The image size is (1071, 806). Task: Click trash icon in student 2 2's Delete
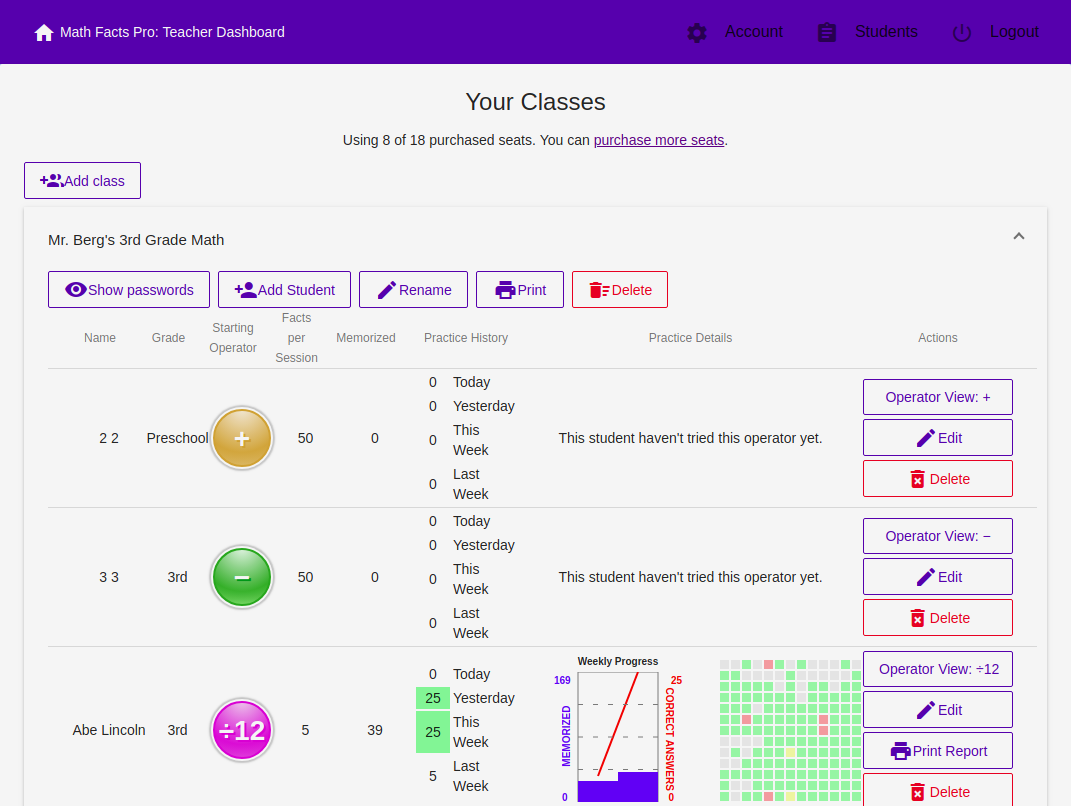point(917,479)
